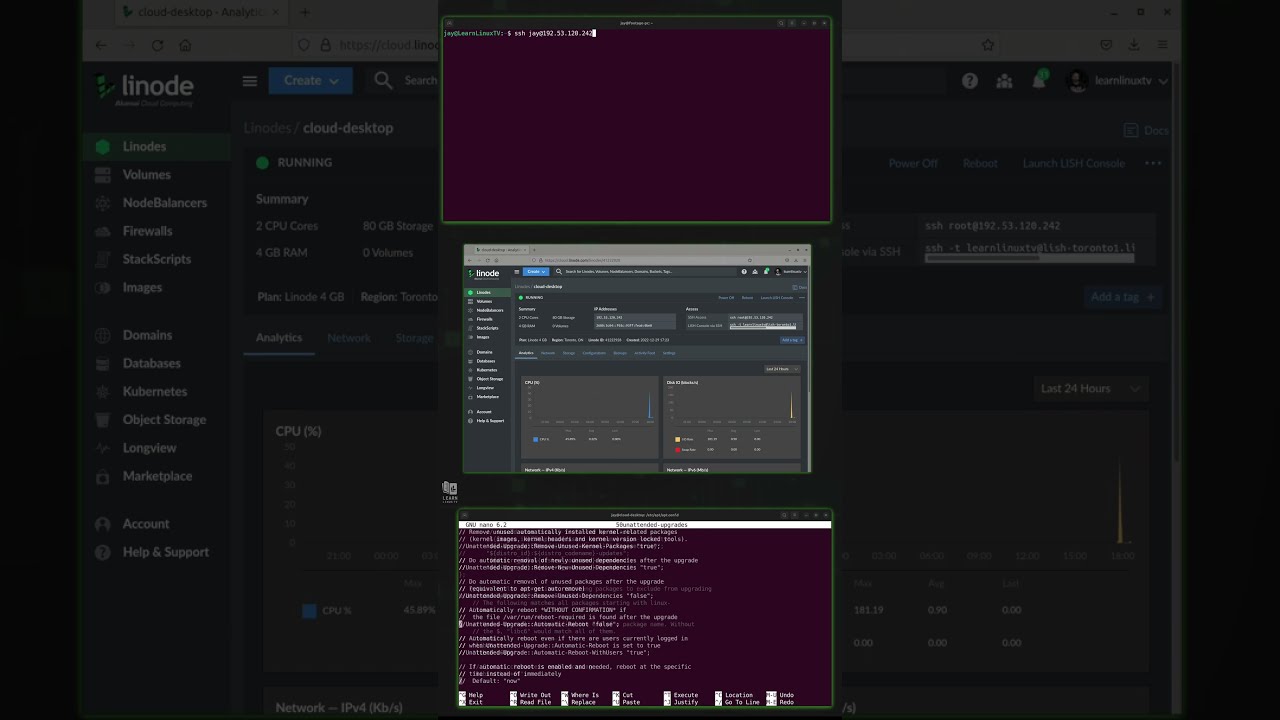Viewport: 1280px width, 720px height.
Task: Switch to Analytics tab in background Linode page
Action: (x=279, y=338)
